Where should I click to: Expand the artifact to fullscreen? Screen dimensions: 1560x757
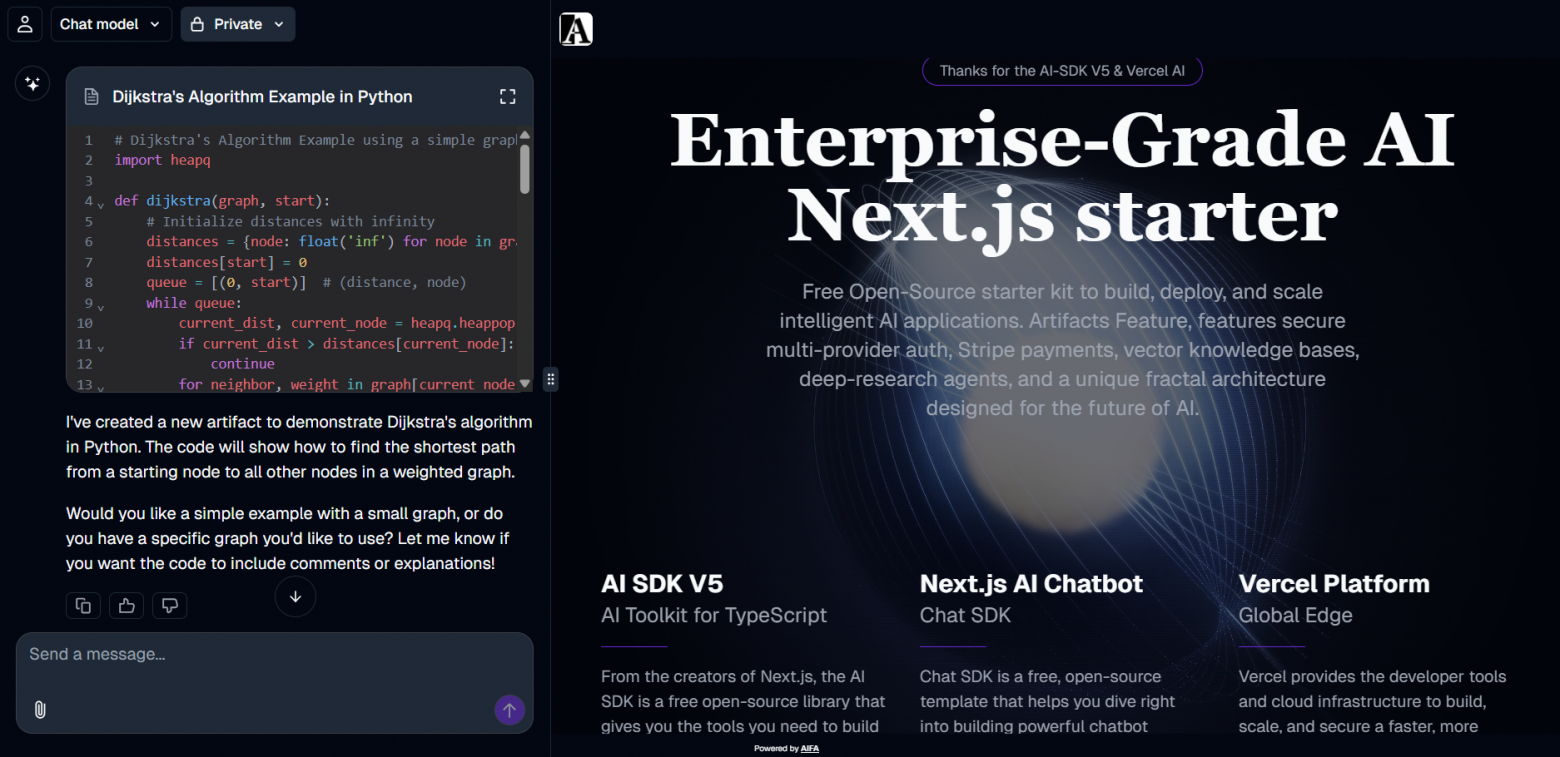pyautogui.click(x=507, y=97)
